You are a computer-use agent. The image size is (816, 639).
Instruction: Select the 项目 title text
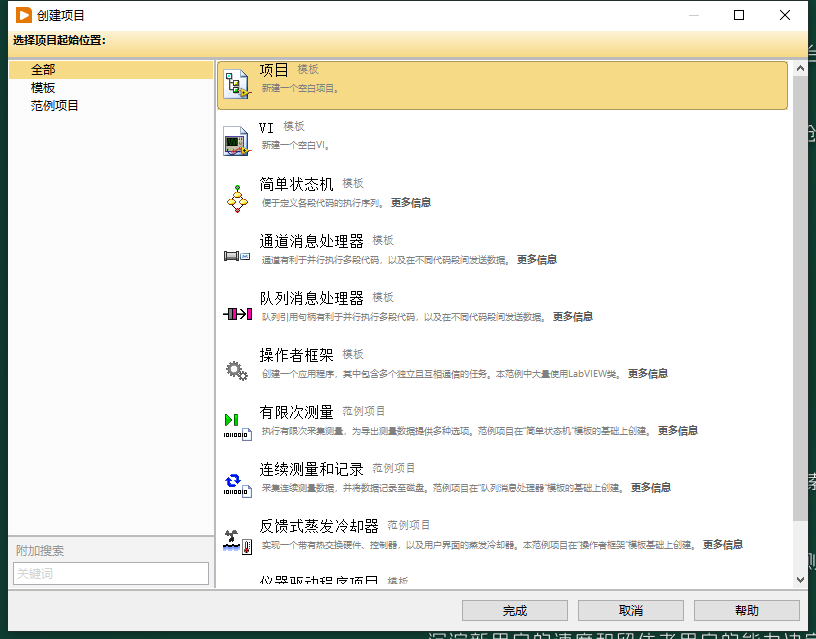point(274,70)
